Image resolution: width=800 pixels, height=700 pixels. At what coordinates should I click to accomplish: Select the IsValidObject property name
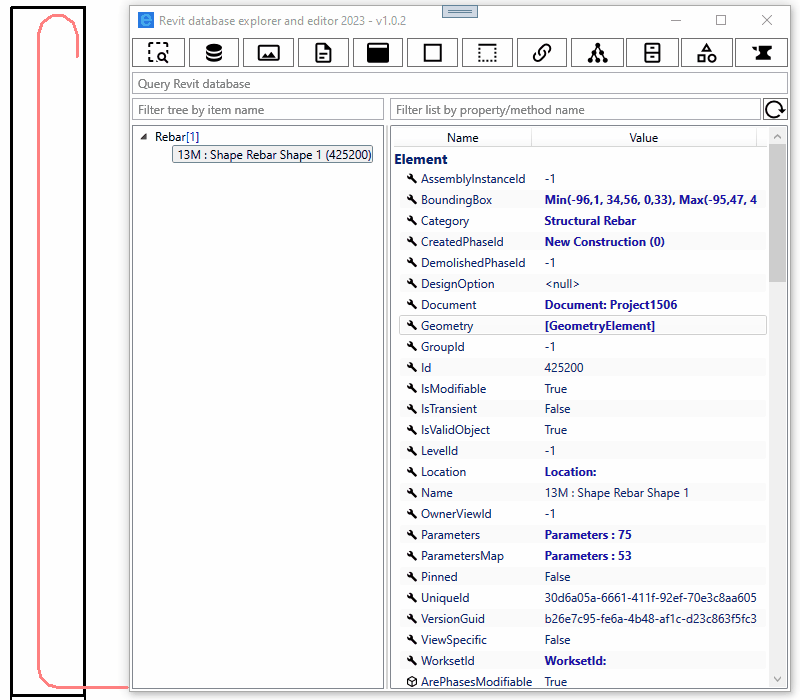click(x=455, y=430)
